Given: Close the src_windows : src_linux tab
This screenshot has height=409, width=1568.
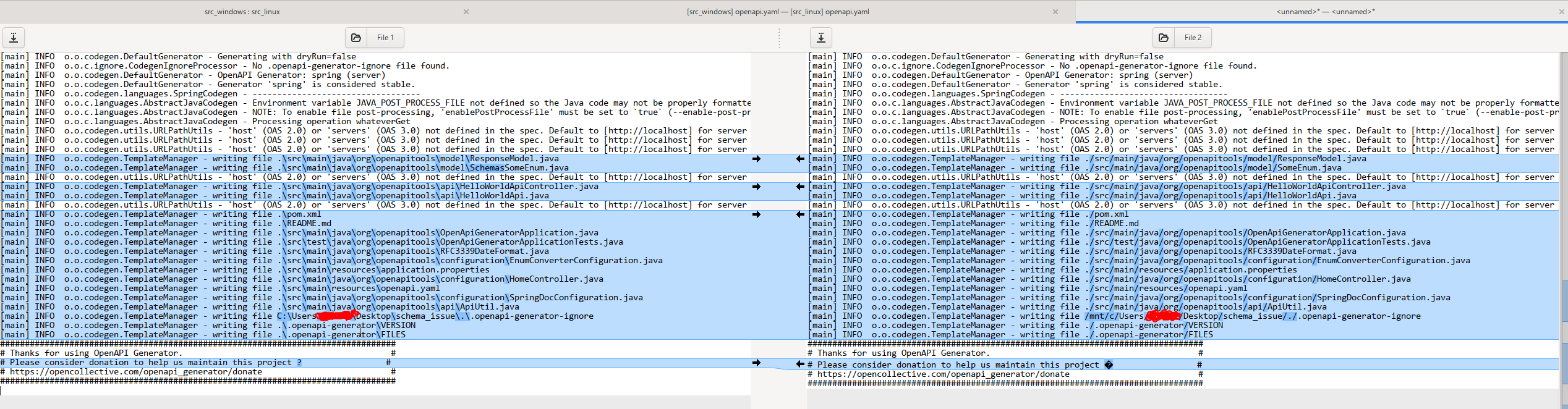Looking at the screenshot, I should coord(466,12).
